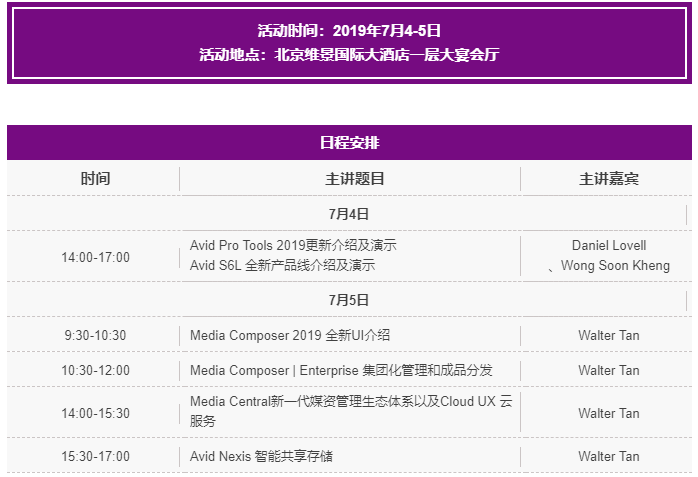
Task: Click the 7月5日 date row
Action: [x=349, y=300]
